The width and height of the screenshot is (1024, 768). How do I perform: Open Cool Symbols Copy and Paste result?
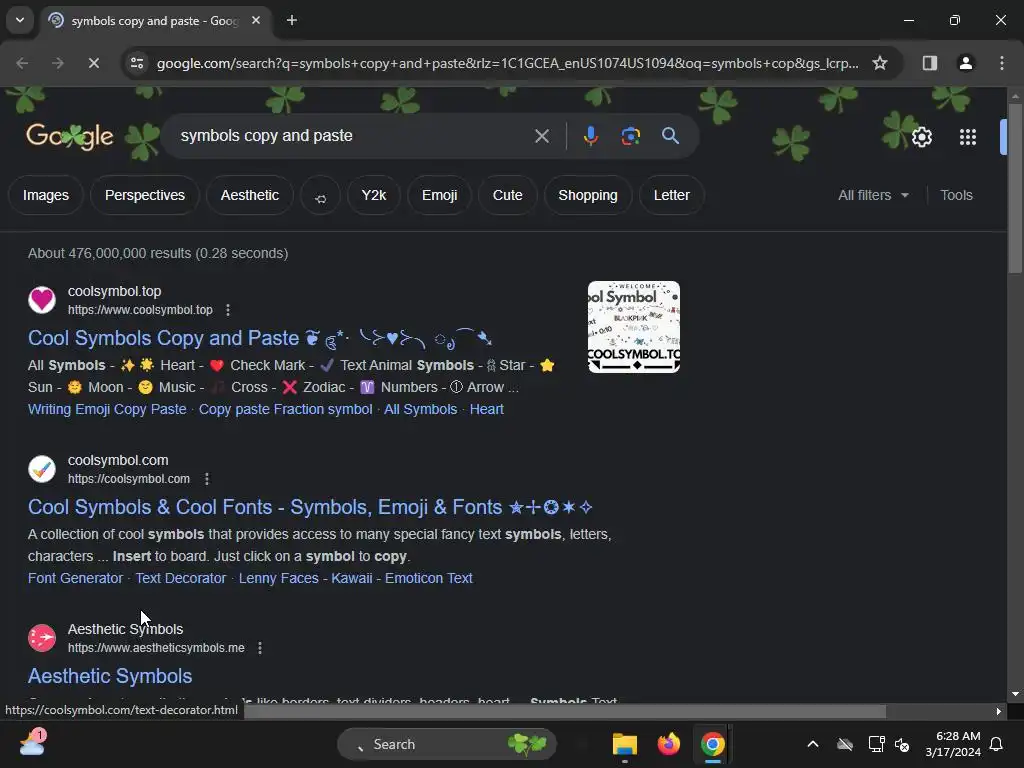coord(260,338)
